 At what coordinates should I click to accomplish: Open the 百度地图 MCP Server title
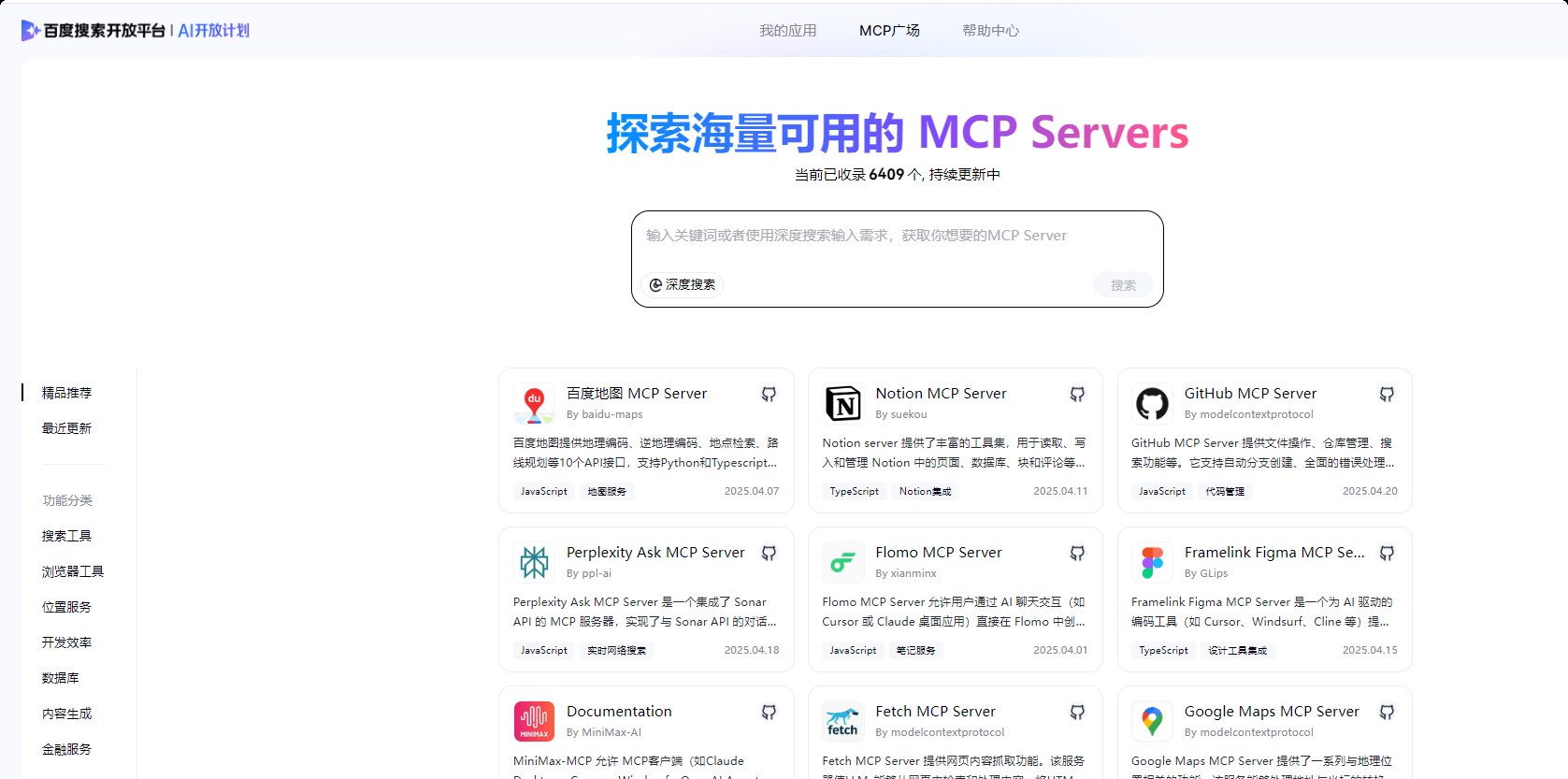[x=637, y=394]
